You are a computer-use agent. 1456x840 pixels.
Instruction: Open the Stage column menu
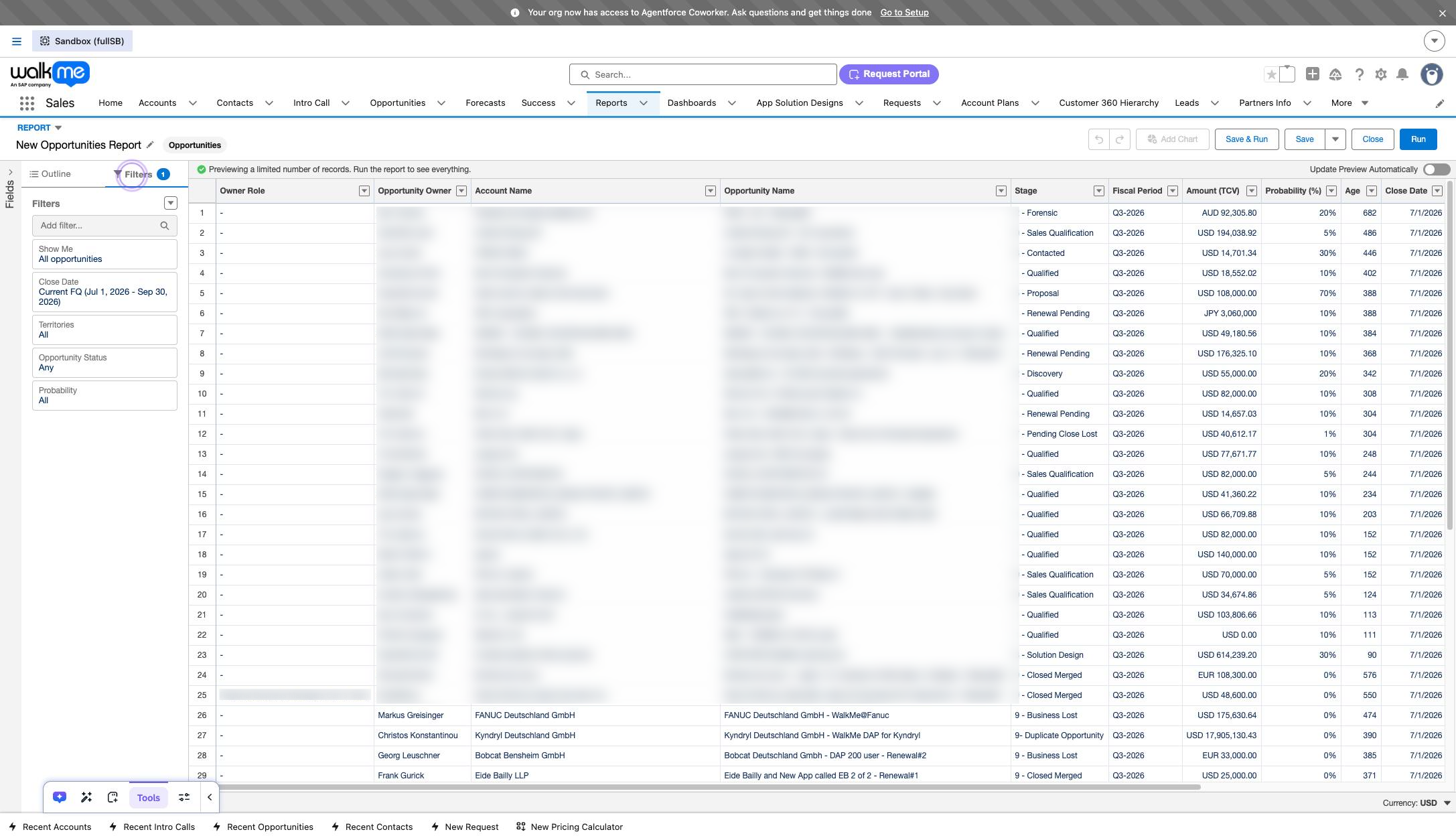coord(1099,191)
